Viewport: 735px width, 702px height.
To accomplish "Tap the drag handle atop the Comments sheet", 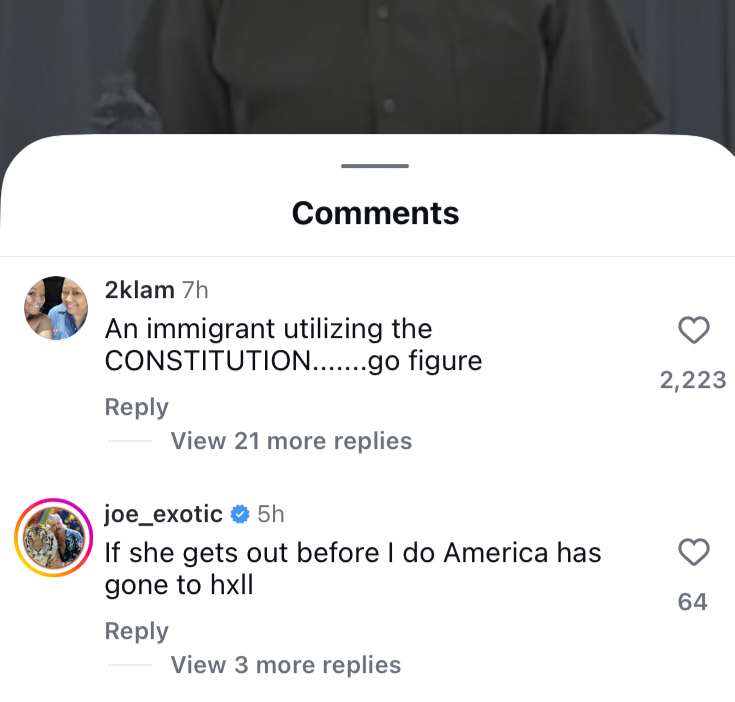I will (375, 166).
